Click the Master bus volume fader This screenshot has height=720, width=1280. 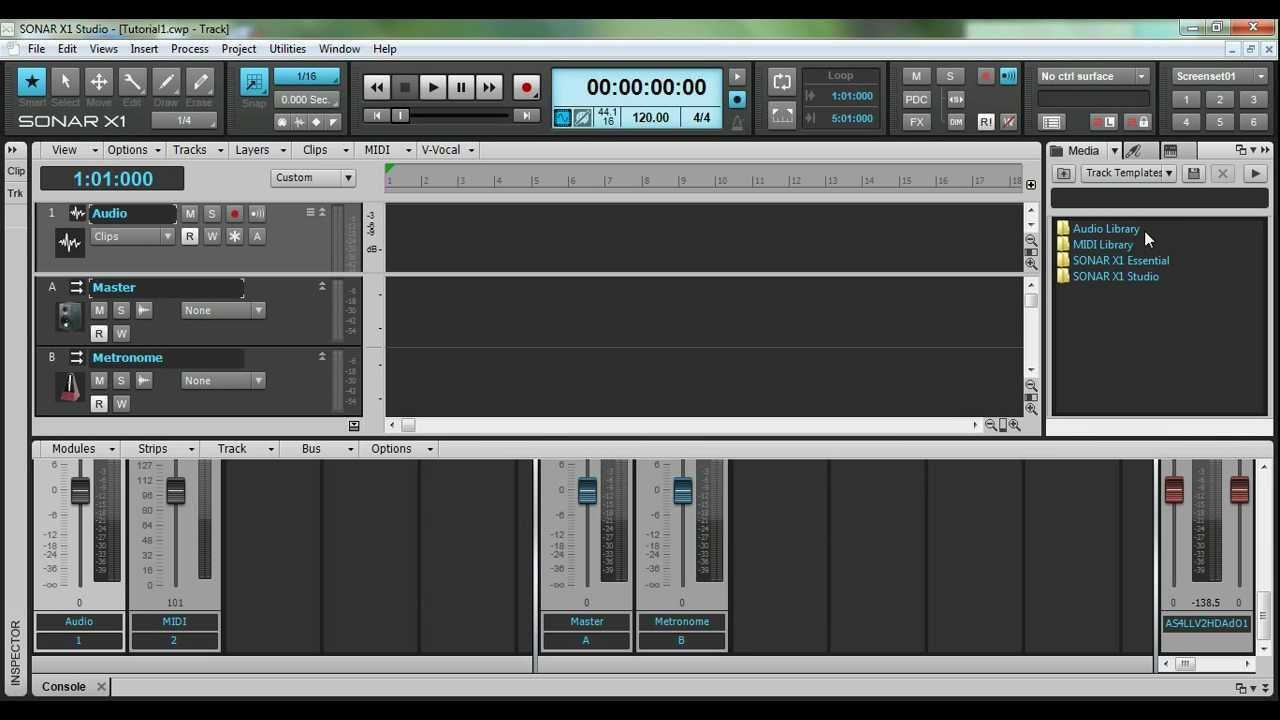coord(587,491)
